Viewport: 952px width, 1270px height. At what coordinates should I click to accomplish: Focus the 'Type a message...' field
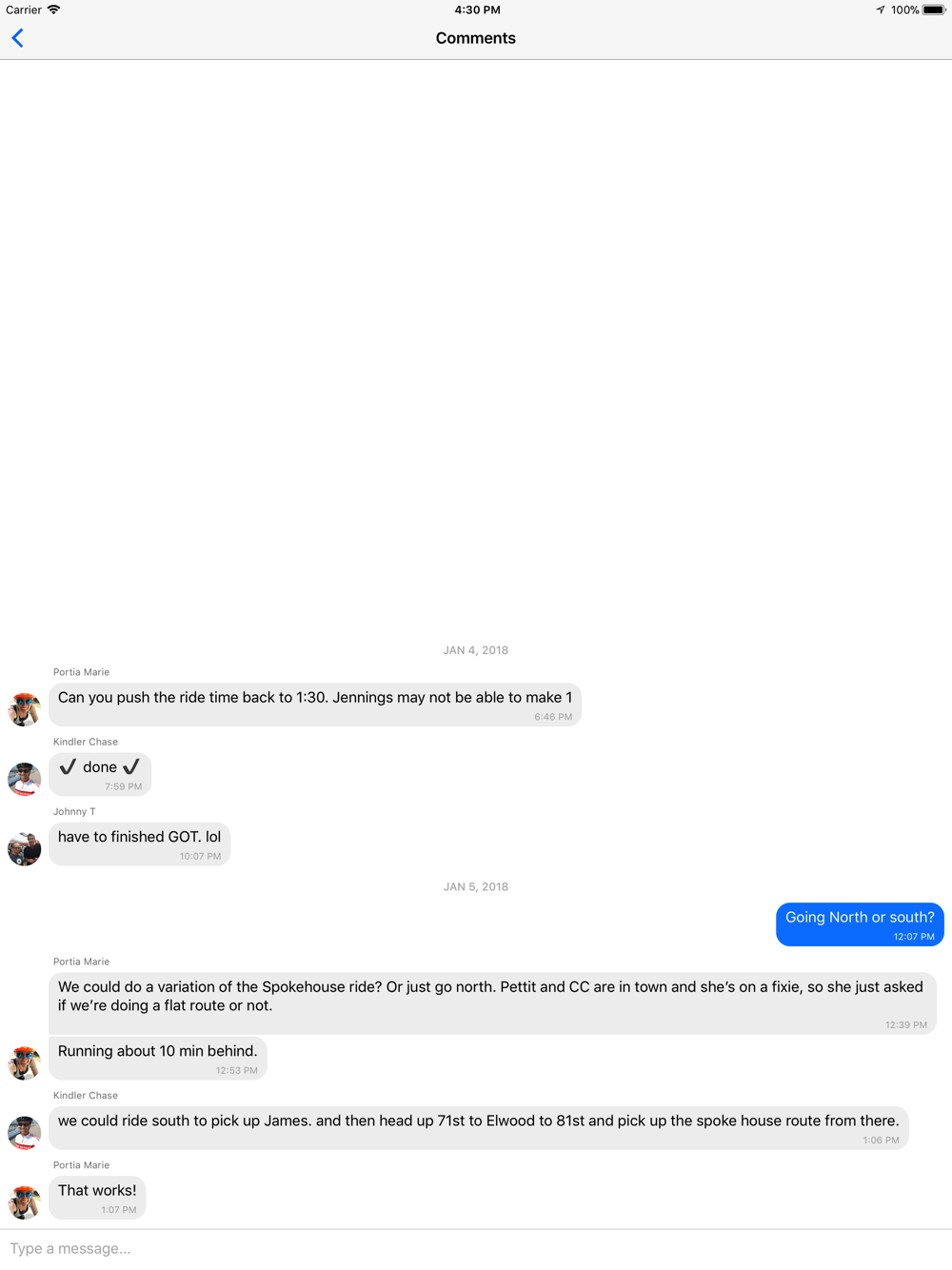point(476,1248)
